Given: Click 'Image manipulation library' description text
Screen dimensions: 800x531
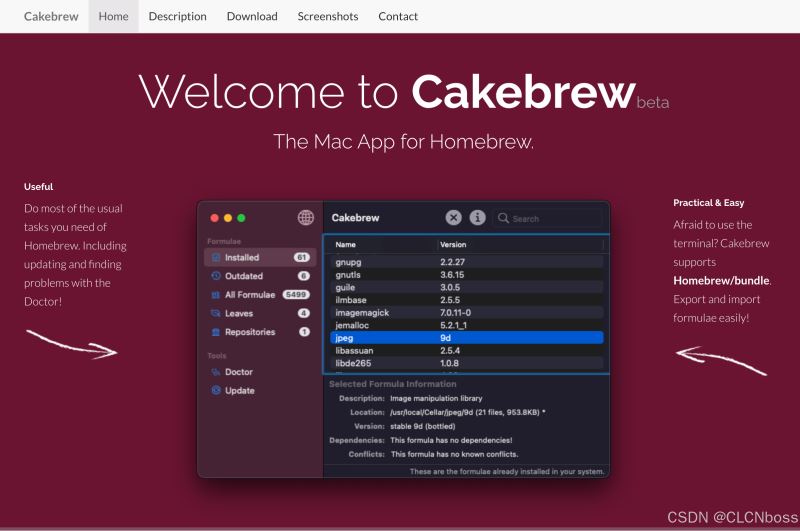Looking at the screenshot, I should coord(436,398).
